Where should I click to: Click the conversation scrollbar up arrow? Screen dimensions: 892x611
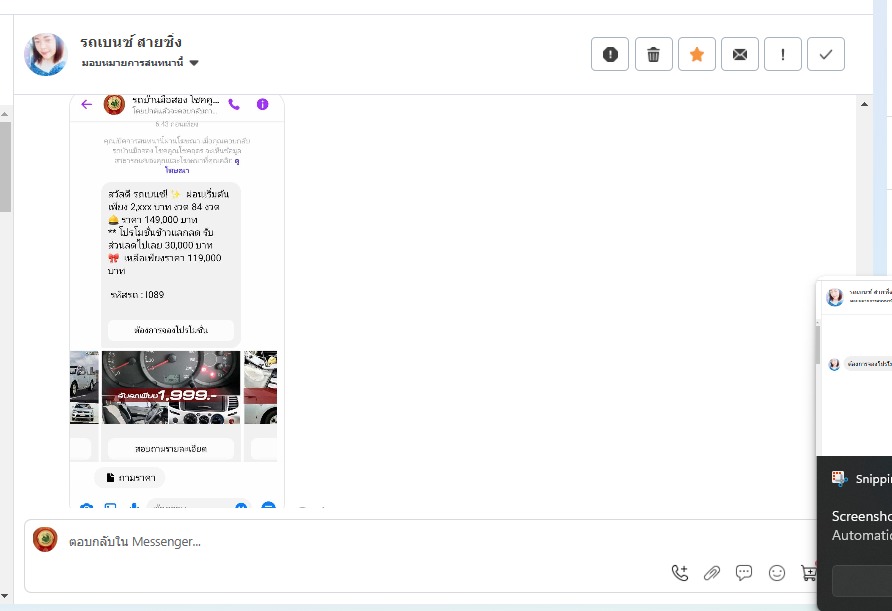click(x=864, y=104)
